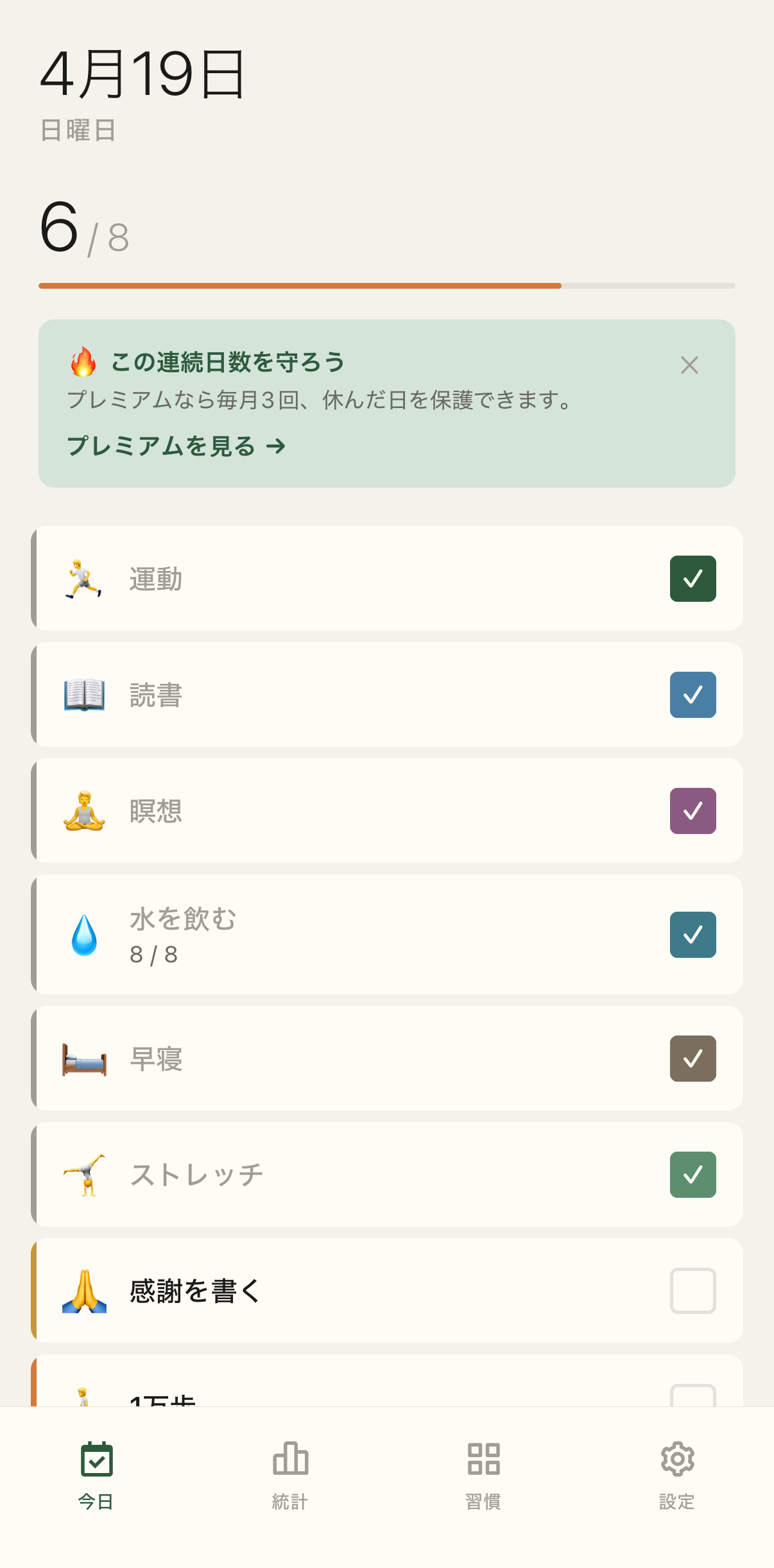Tap the 4月19日 date heading
774x1568 pixels.
(142, 74)
